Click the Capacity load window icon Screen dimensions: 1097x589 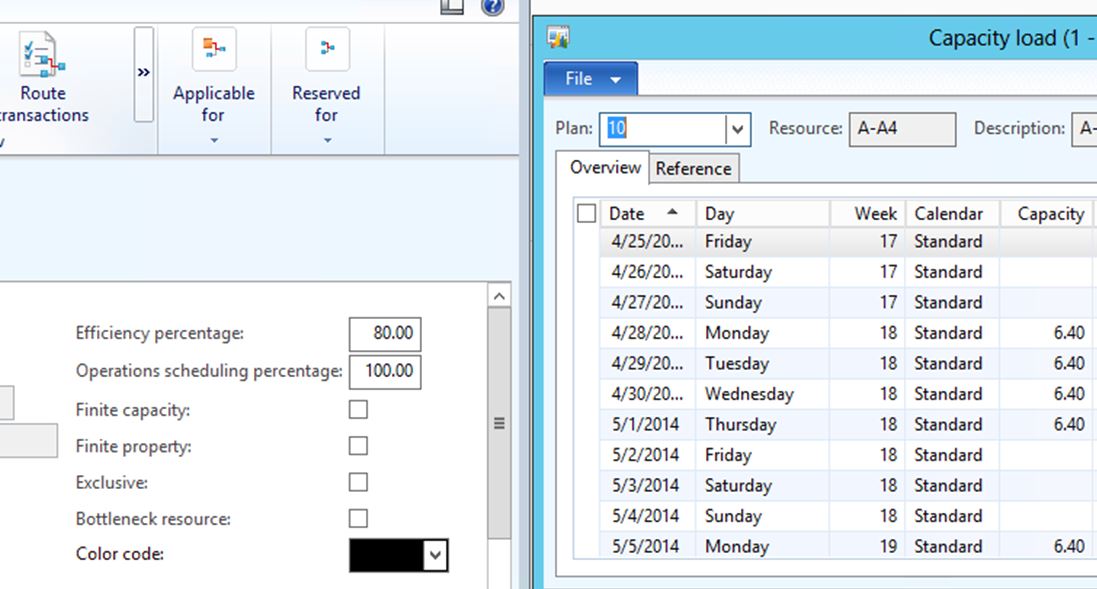point(558,38)
